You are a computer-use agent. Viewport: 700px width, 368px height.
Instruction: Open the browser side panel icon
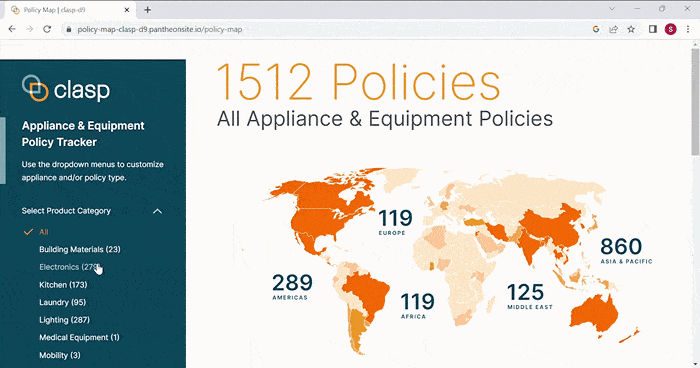click(653, 29)
